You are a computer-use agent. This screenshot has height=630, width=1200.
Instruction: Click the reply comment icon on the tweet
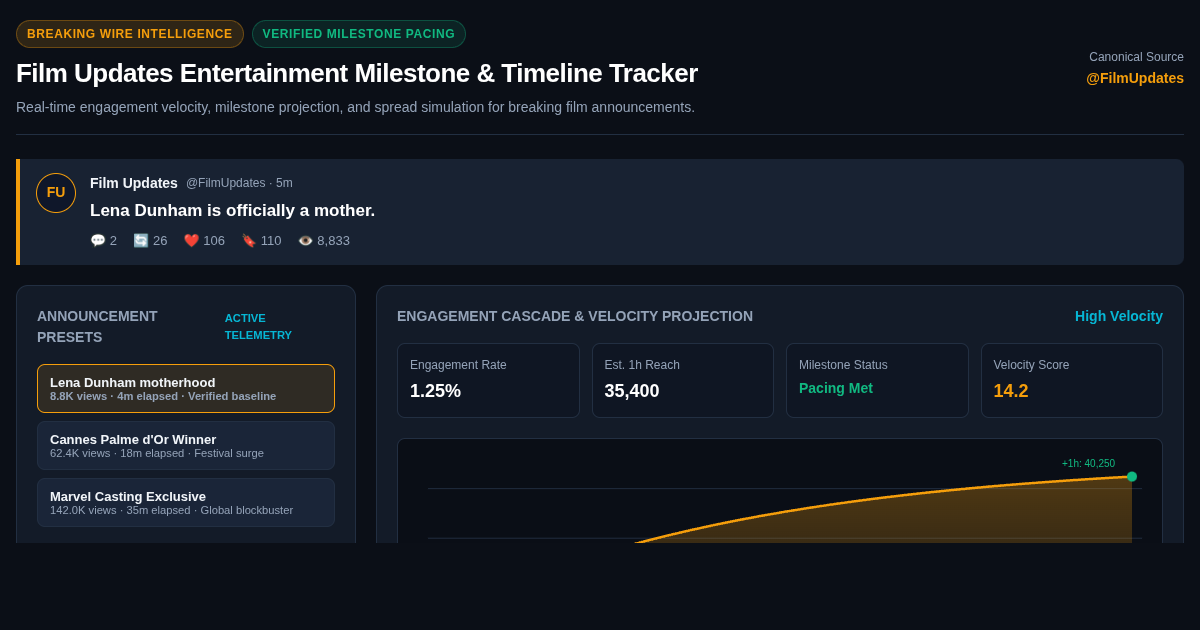point(98,241)
